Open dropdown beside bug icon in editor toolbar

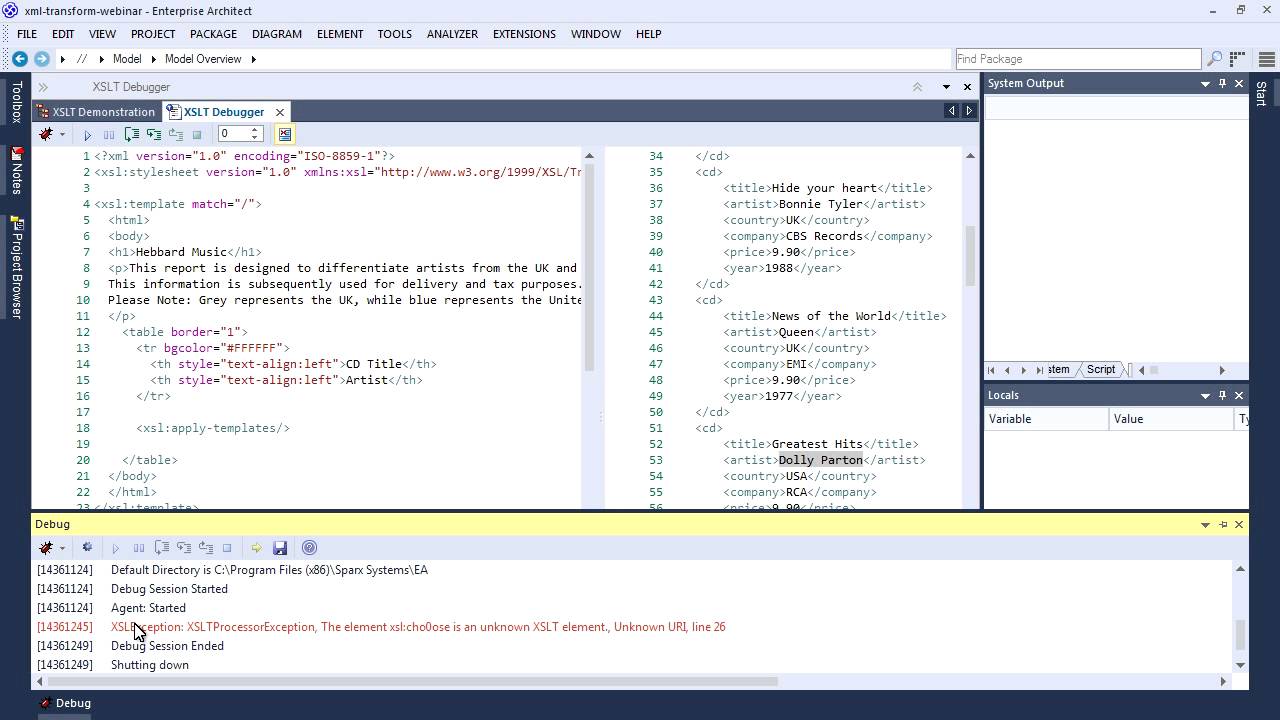pos(62,134)
